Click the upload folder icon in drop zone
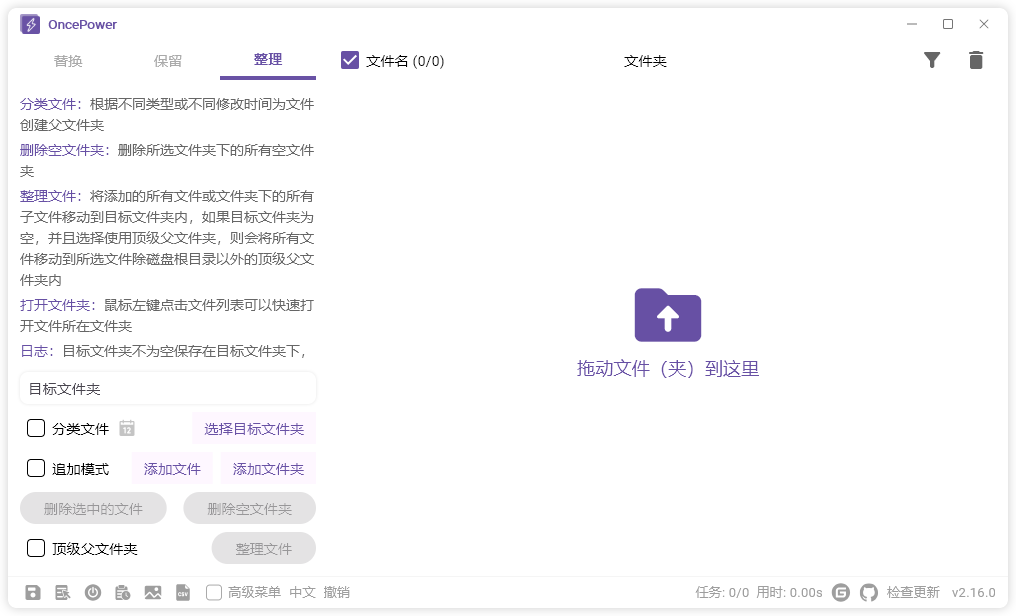The width and height of the screenshot is (1016, 616). pyautogui.click(x=667, y=315)
